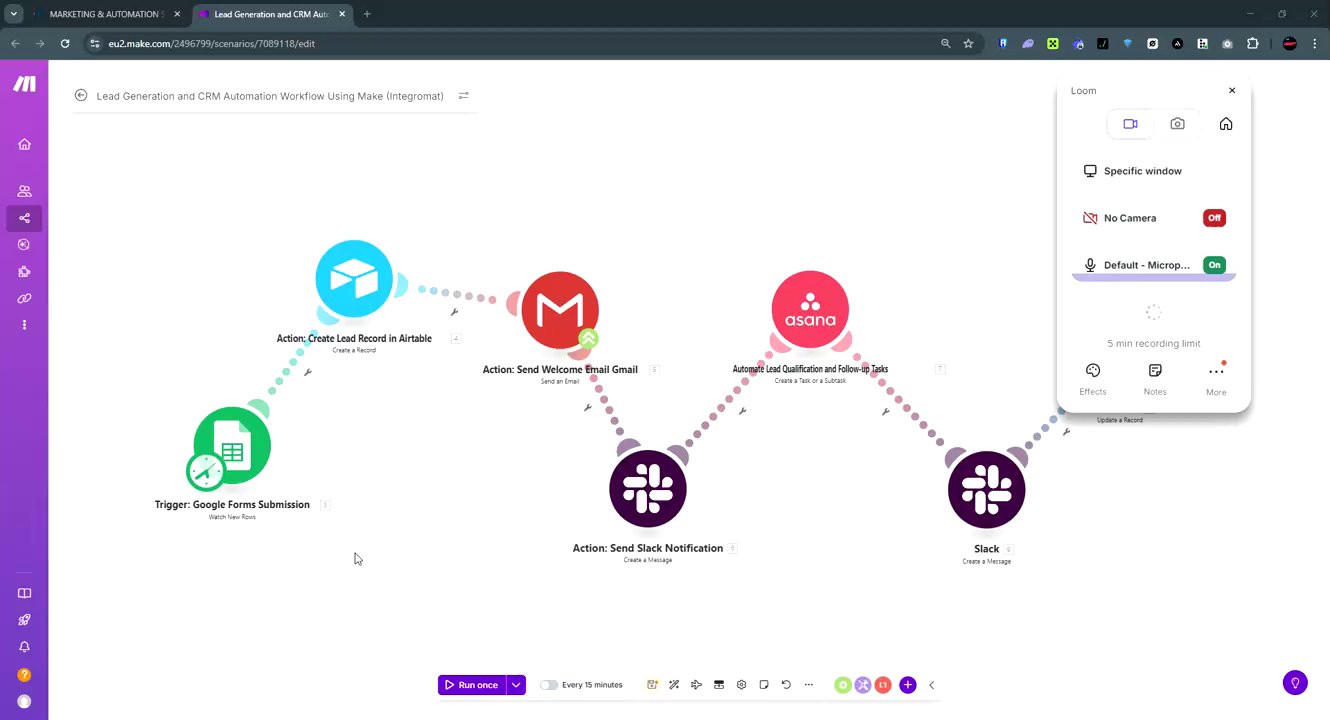The width and height of the screenshot is (1330, 720).
Task: Reload the page in Chrome
Action: pos(65,43)
